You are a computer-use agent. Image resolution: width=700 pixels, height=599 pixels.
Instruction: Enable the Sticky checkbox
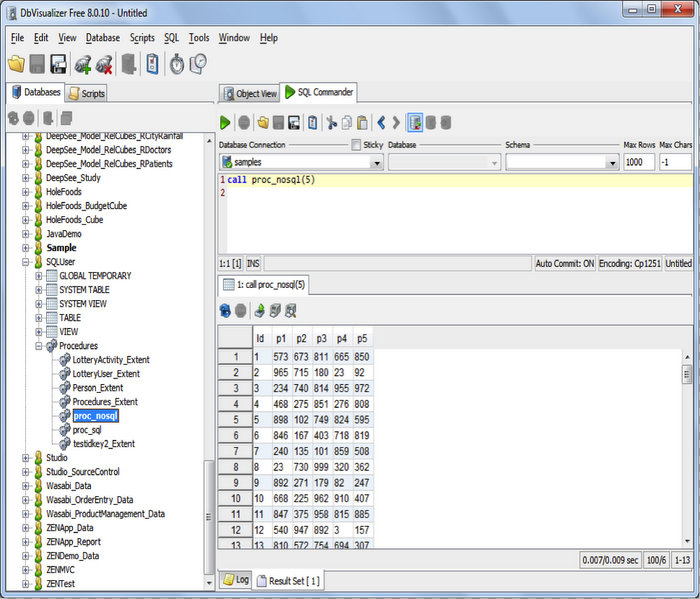(x=356, y=145)
